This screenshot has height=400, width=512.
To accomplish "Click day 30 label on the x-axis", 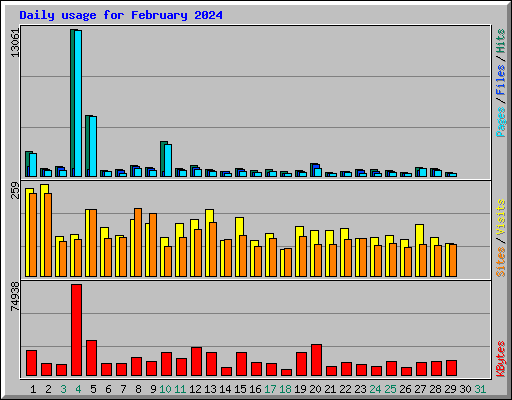I will [x=465, y=389].
